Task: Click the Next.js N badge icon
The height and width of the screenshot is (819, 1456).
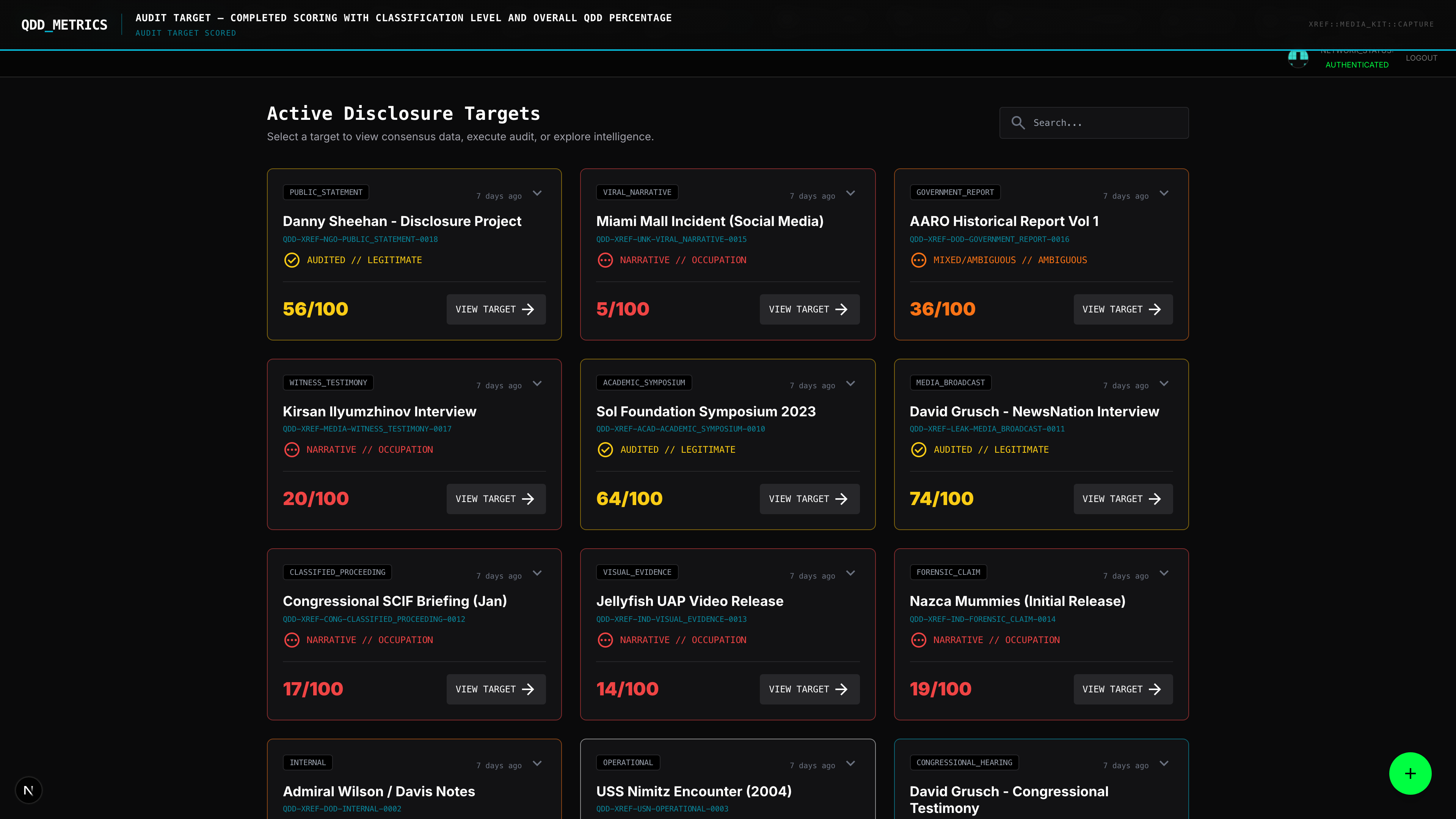Action: click(29, 789)
